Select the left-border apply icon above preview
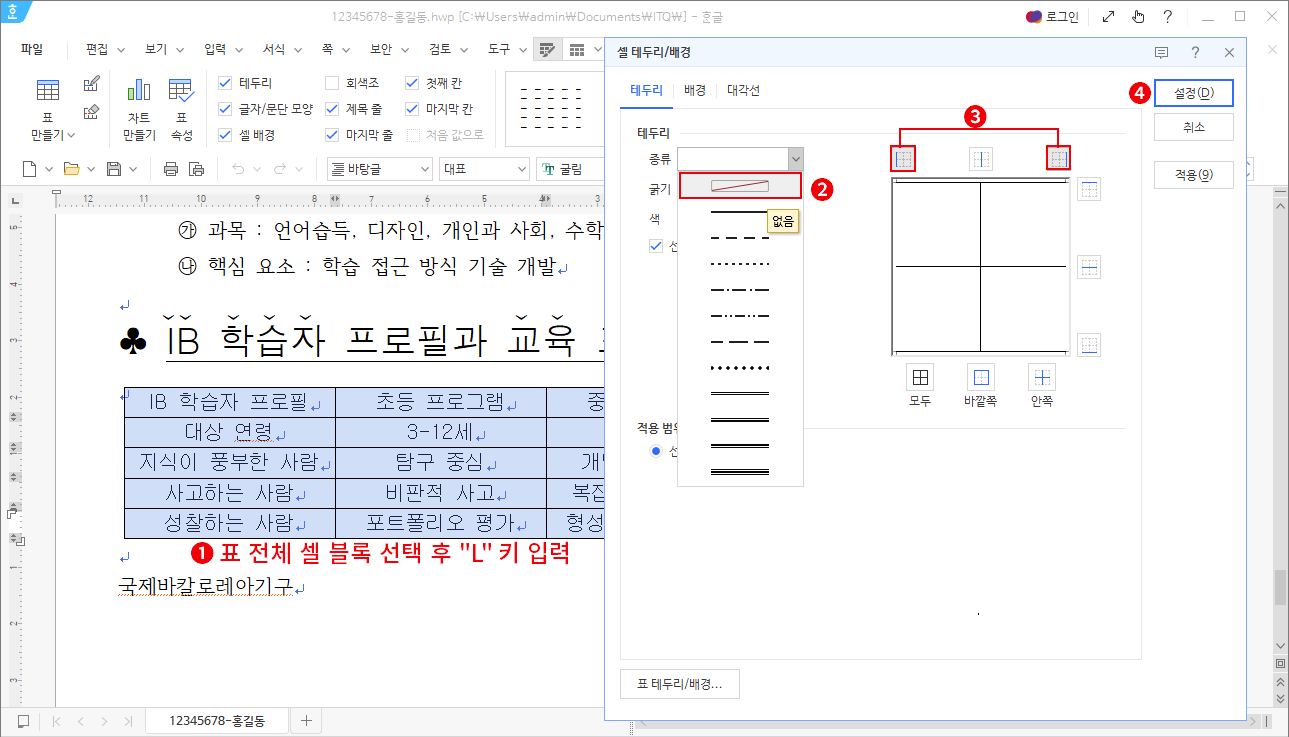This screenshot has width=1289, height=737. (x=902, y=158)
